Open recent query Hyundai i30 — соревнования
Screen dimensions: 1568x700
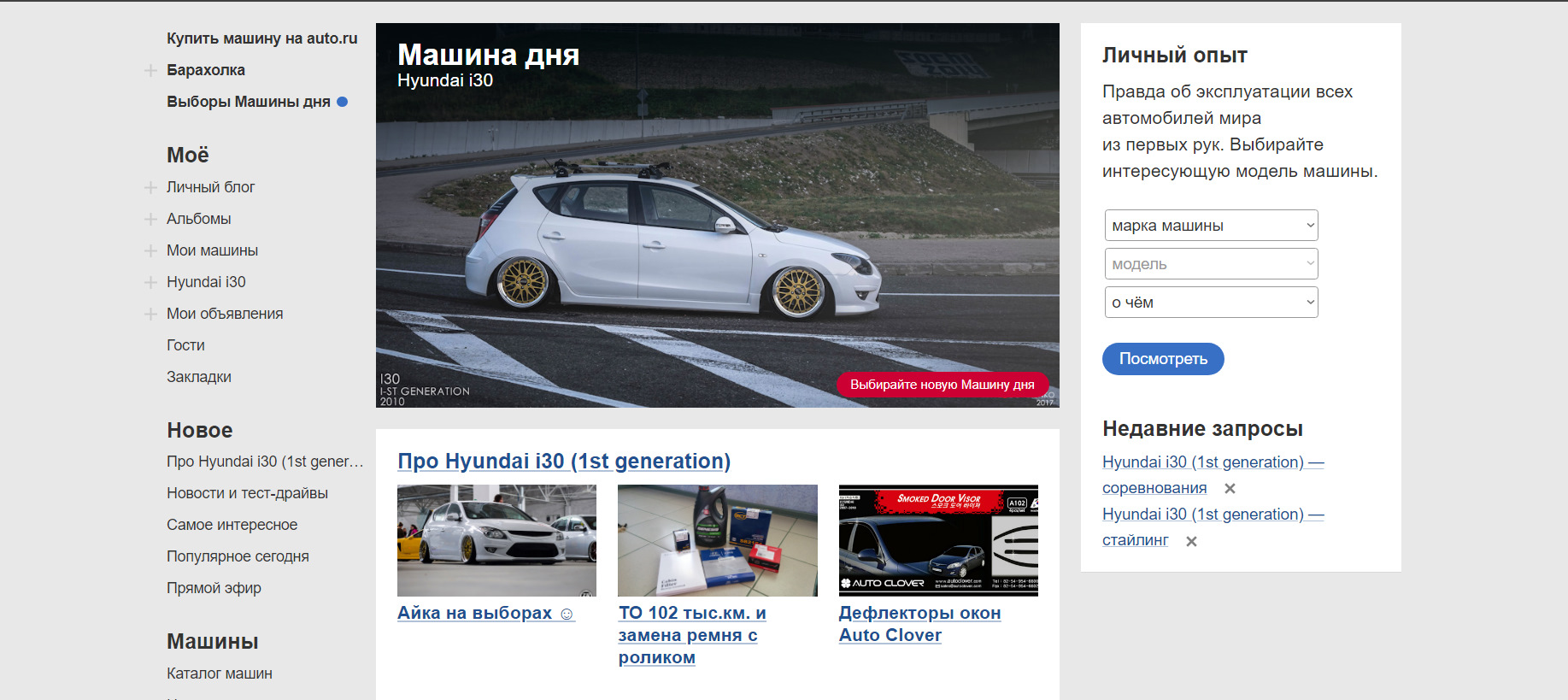pos(1213,475)
